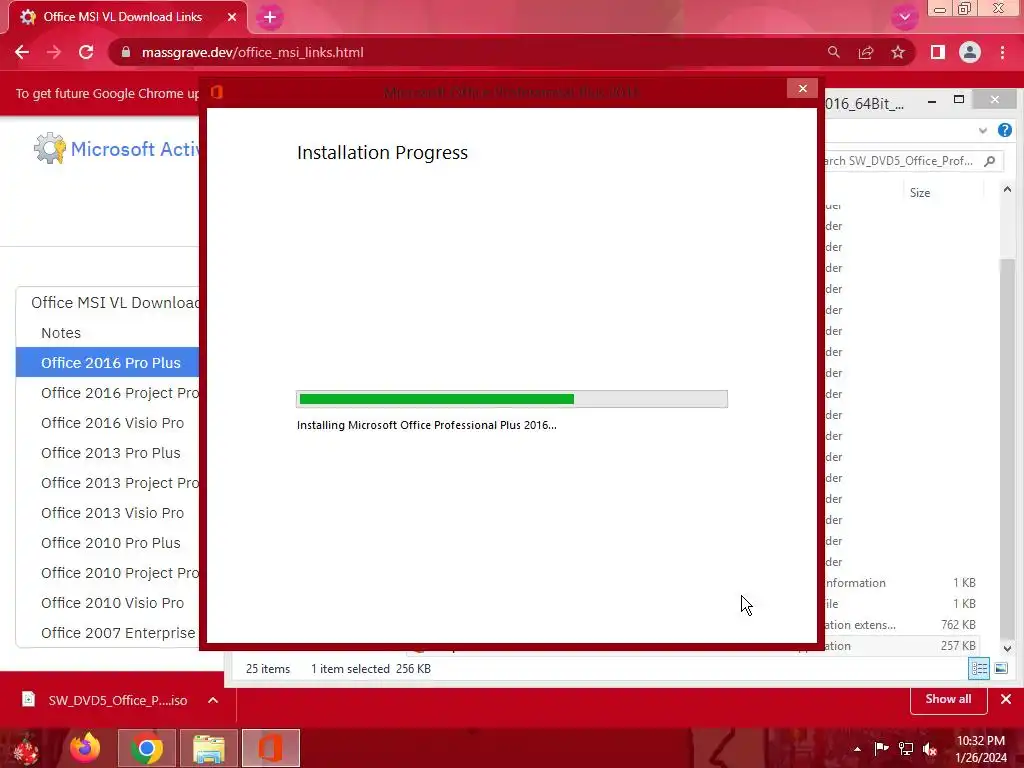1024x768 pixels.
Task: Open Office 2013 Visio Pro link
Action: (x=112, y=513)
